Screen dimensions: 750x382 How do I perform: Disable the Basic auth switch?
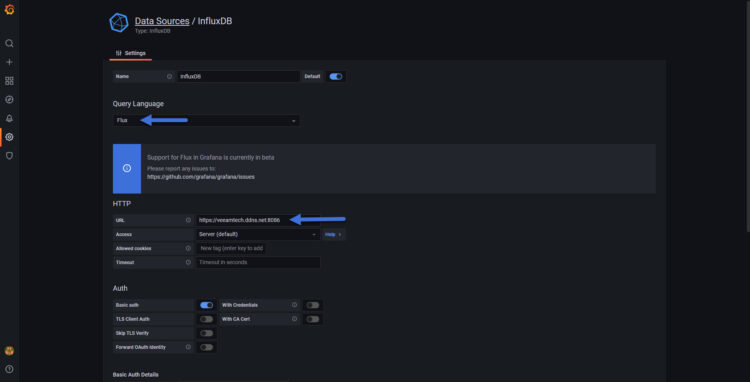coord(207,305)
